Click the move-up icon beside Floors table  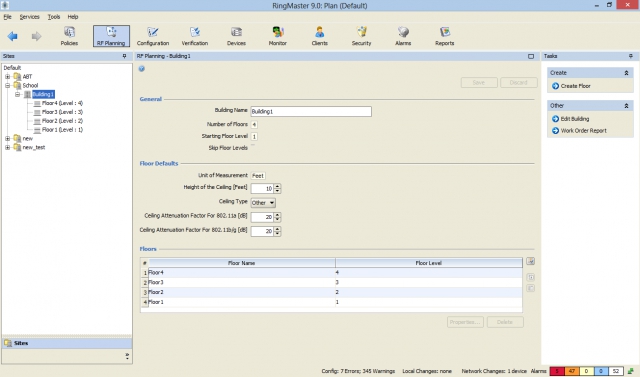coord(531,277)
